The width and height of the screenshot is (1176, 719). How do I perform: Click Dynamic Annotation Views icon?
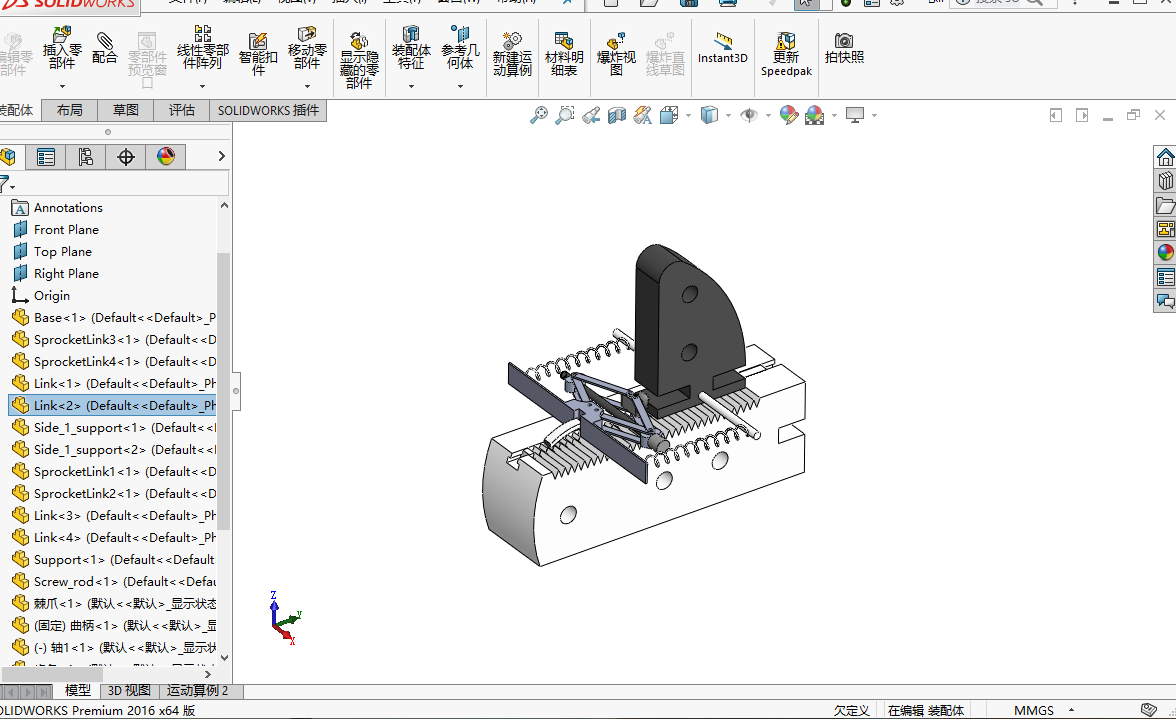click(642, 115)
